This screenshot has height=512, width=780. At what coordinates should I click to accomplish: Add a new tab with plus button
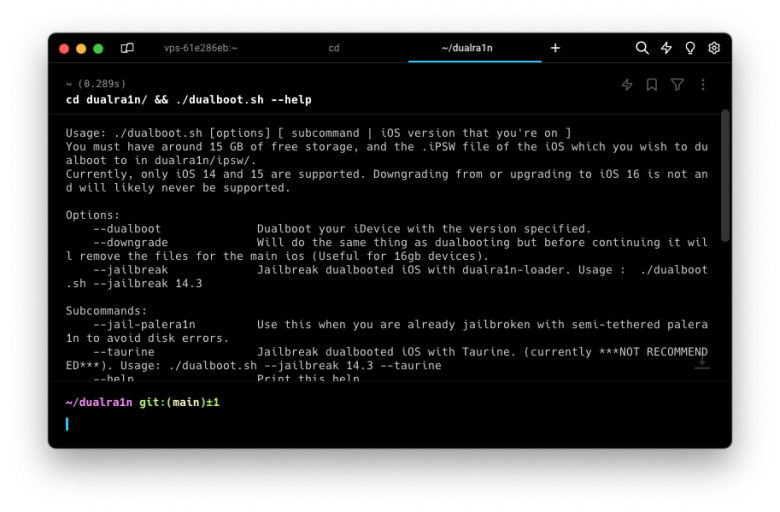point(555,48)
